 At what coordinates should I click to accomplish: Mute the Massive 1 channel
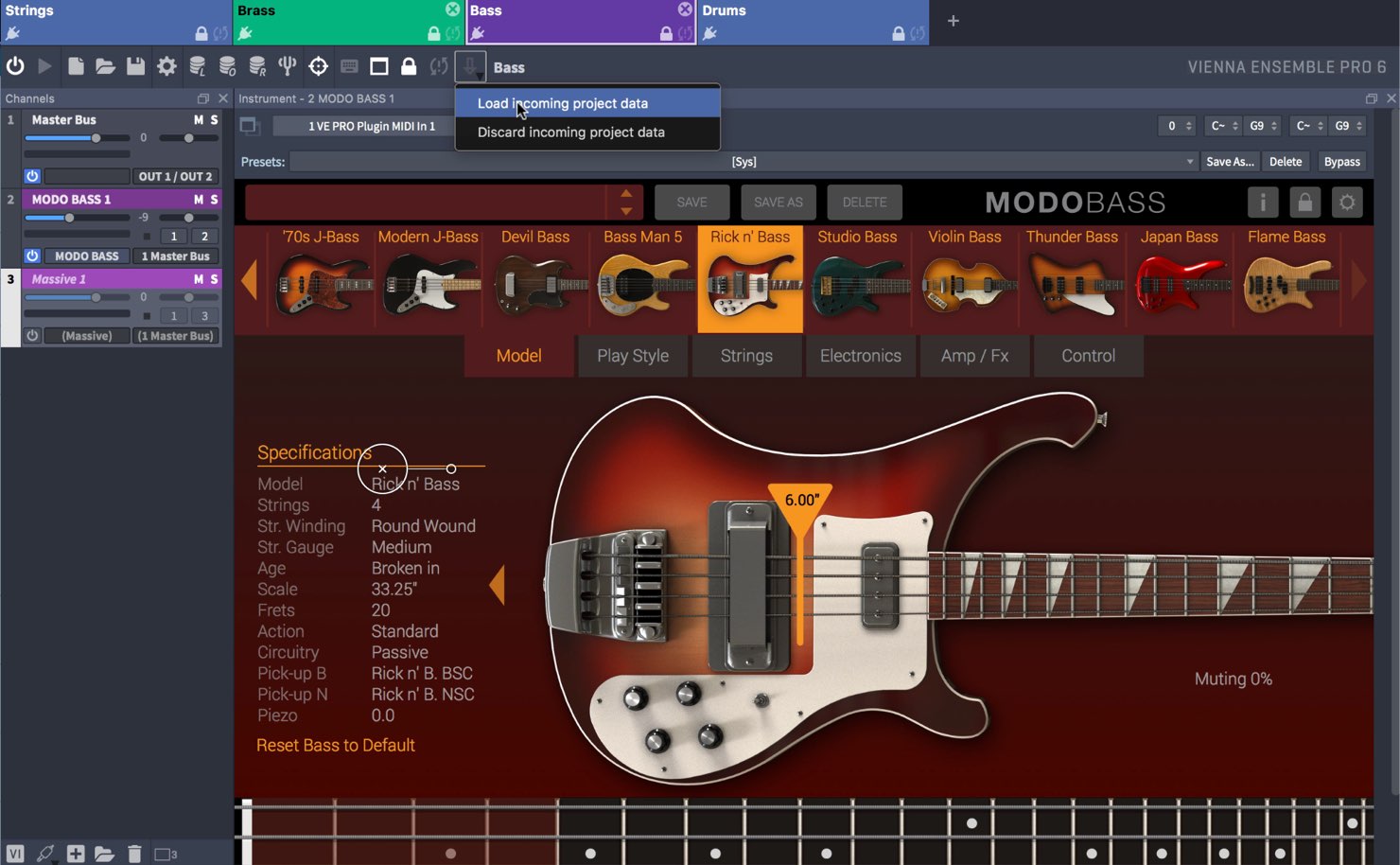tap(199, 279)
